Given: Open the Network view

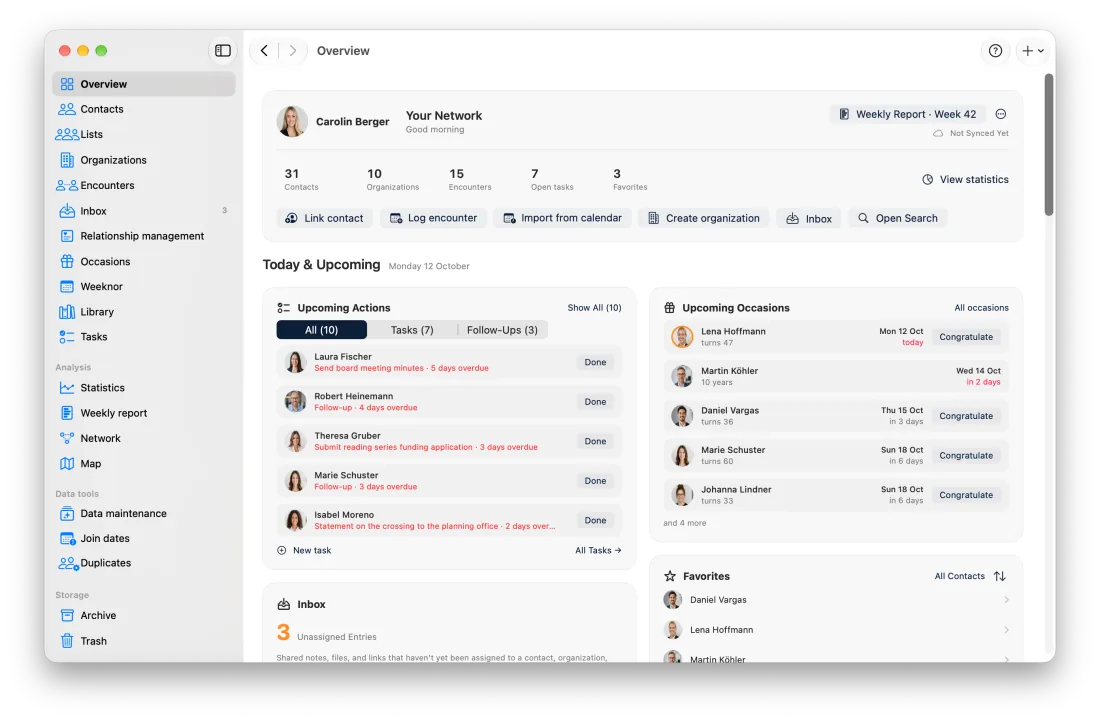Looking at the screenshot, I should (x=143, y=438).
